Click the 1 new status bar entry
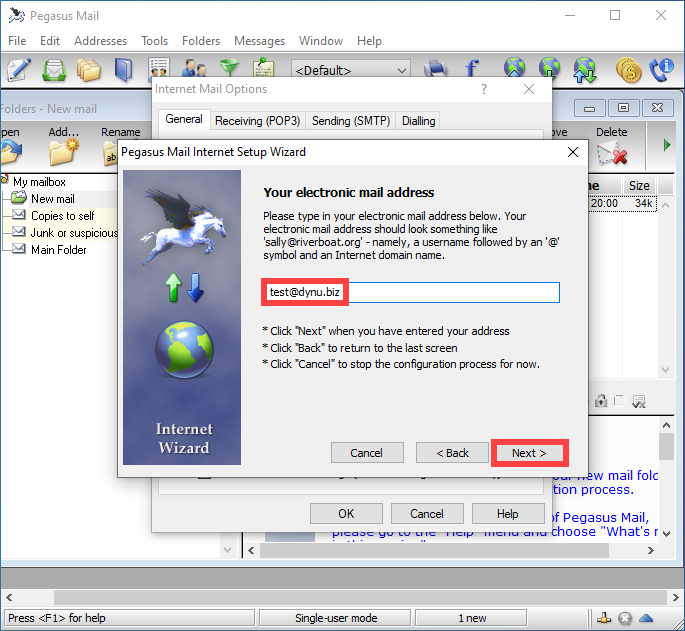Screen dimensions: 685x631 [471, 618]
